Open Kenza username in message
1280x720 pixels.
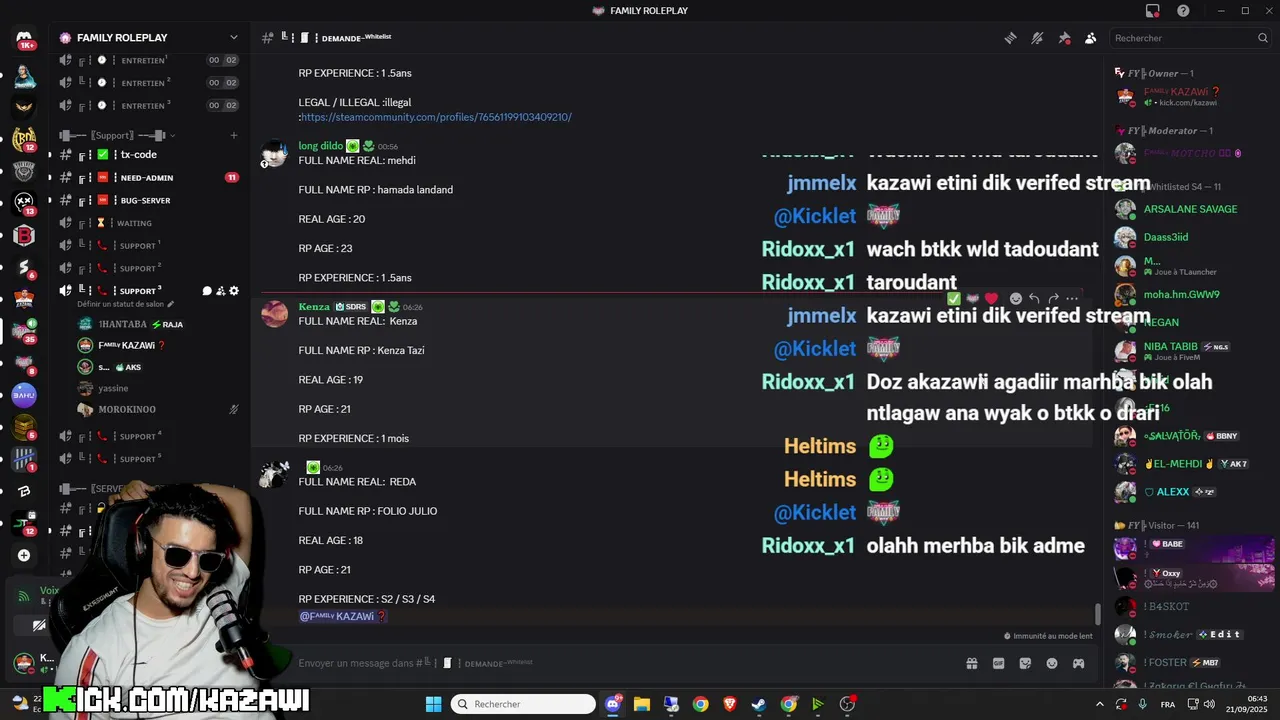[x=314, y=307]
